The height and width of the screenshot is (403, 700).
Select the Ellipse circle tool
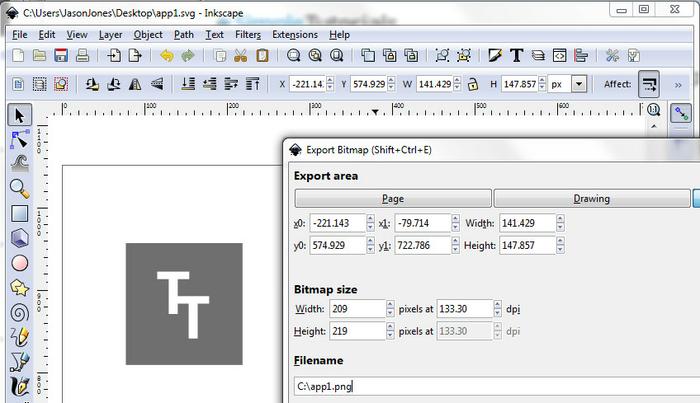point(19,263)
